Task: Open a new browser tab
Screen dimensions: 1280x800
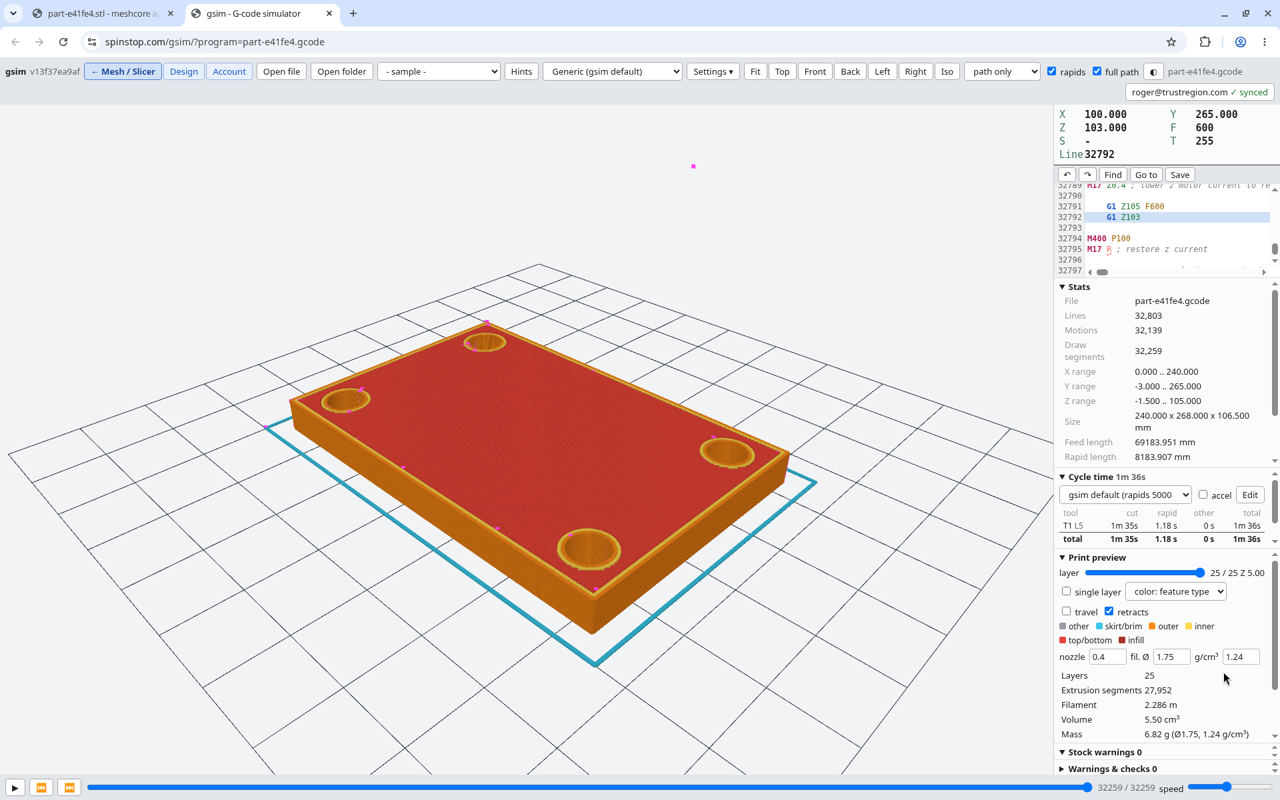Action: (353, 14)
